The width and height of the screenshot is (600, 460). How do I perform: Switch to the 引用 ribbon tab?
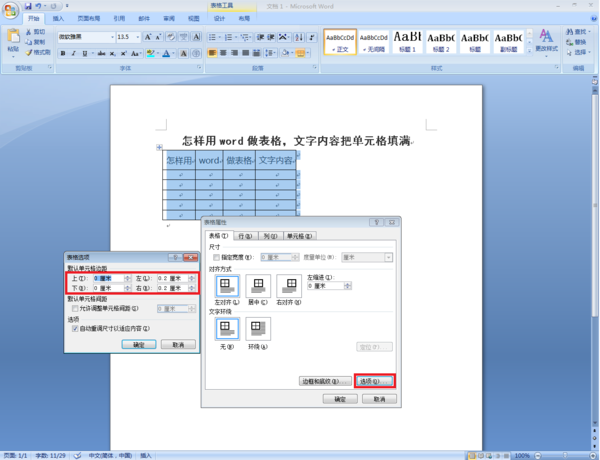119,18
